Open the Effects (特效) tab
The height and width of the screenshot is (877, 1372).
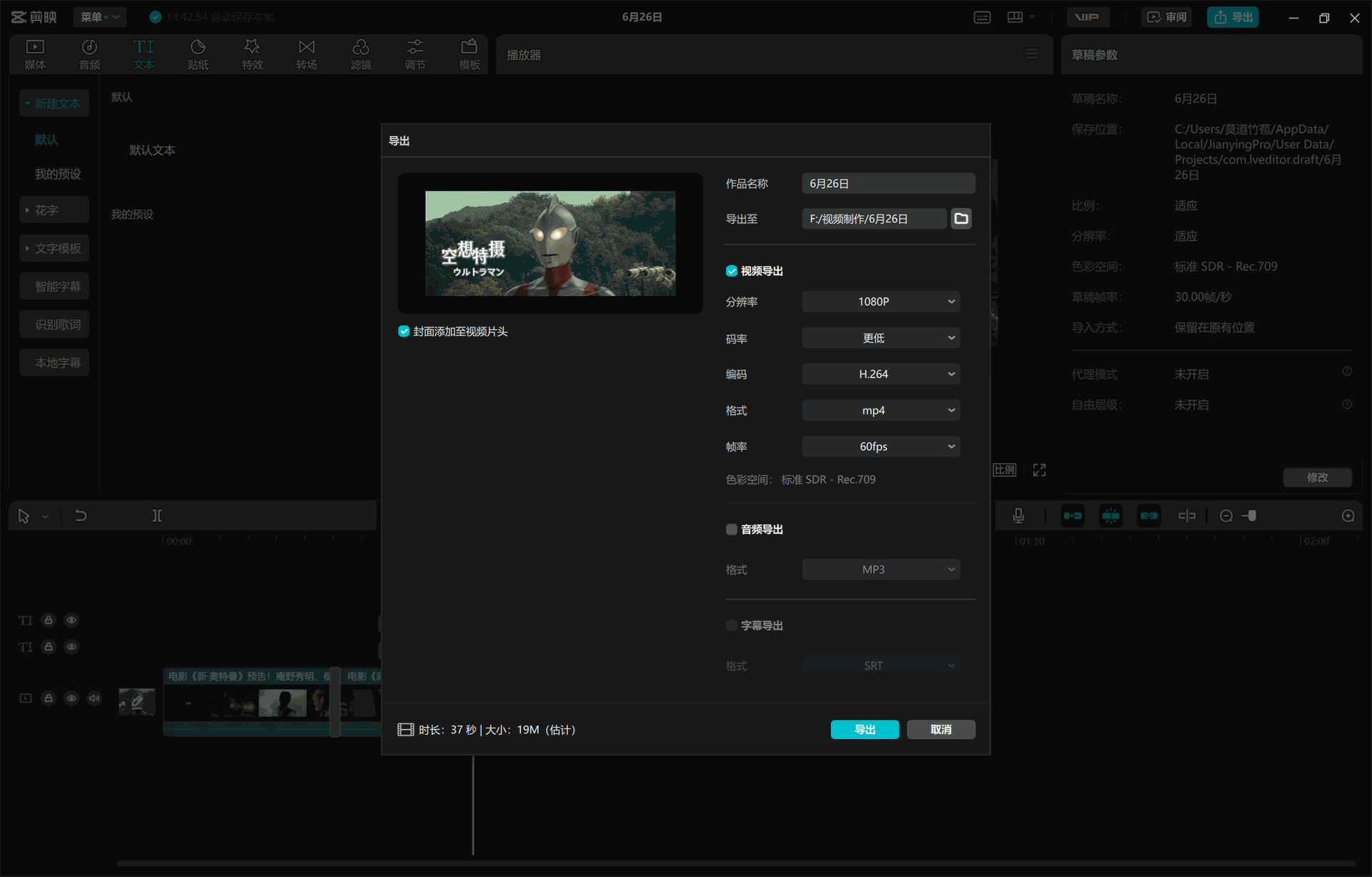pyautogui.click(x=252, y=54)
